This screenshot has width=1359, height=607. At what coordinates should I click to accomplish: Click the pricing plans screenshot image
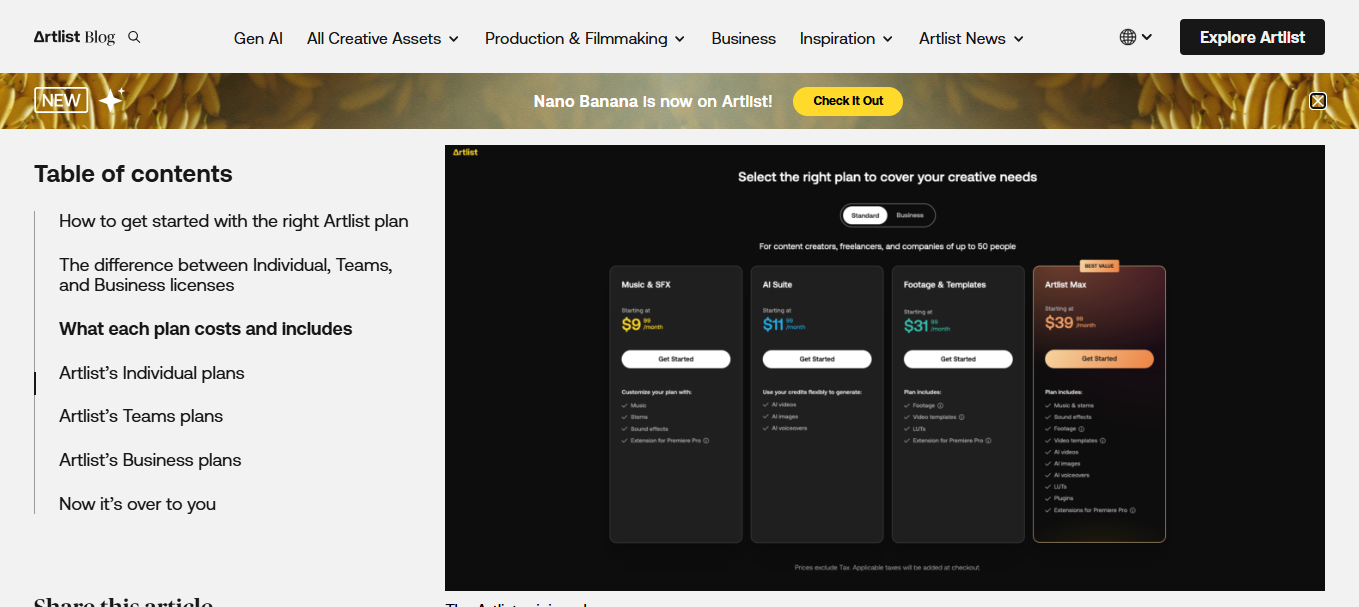pyautogui.click(x=884, y=367)
